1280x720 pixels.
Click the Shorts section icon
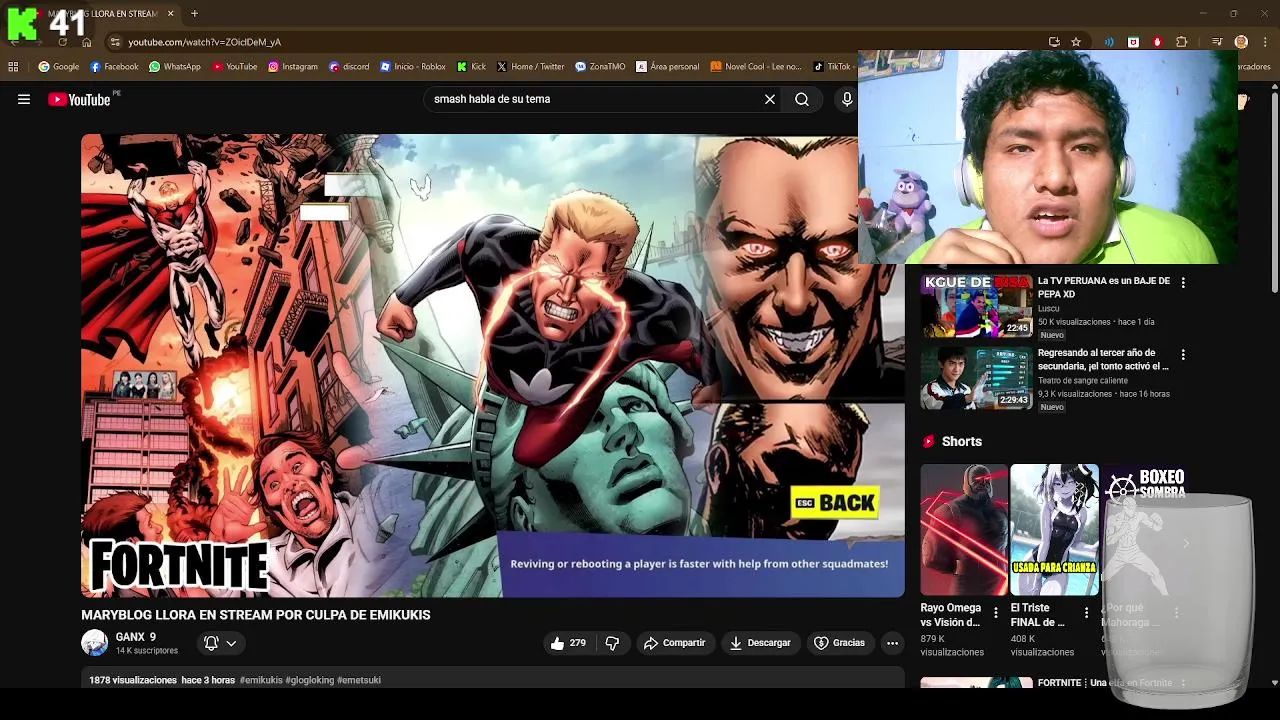pos(929,441)
